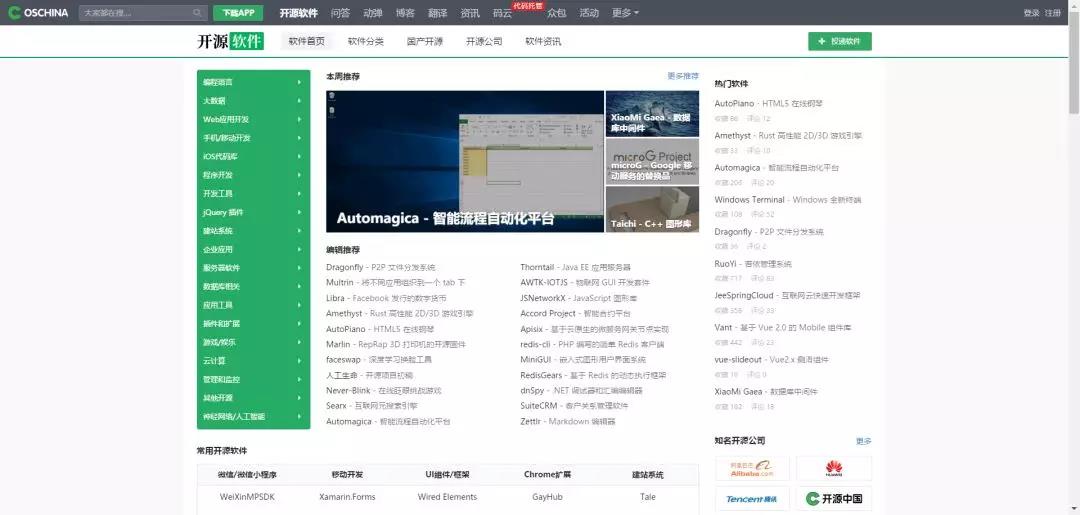This screenshot has width=1080, height=515.
Task: Expand the 大数据 category
Action: coord(253,101)
